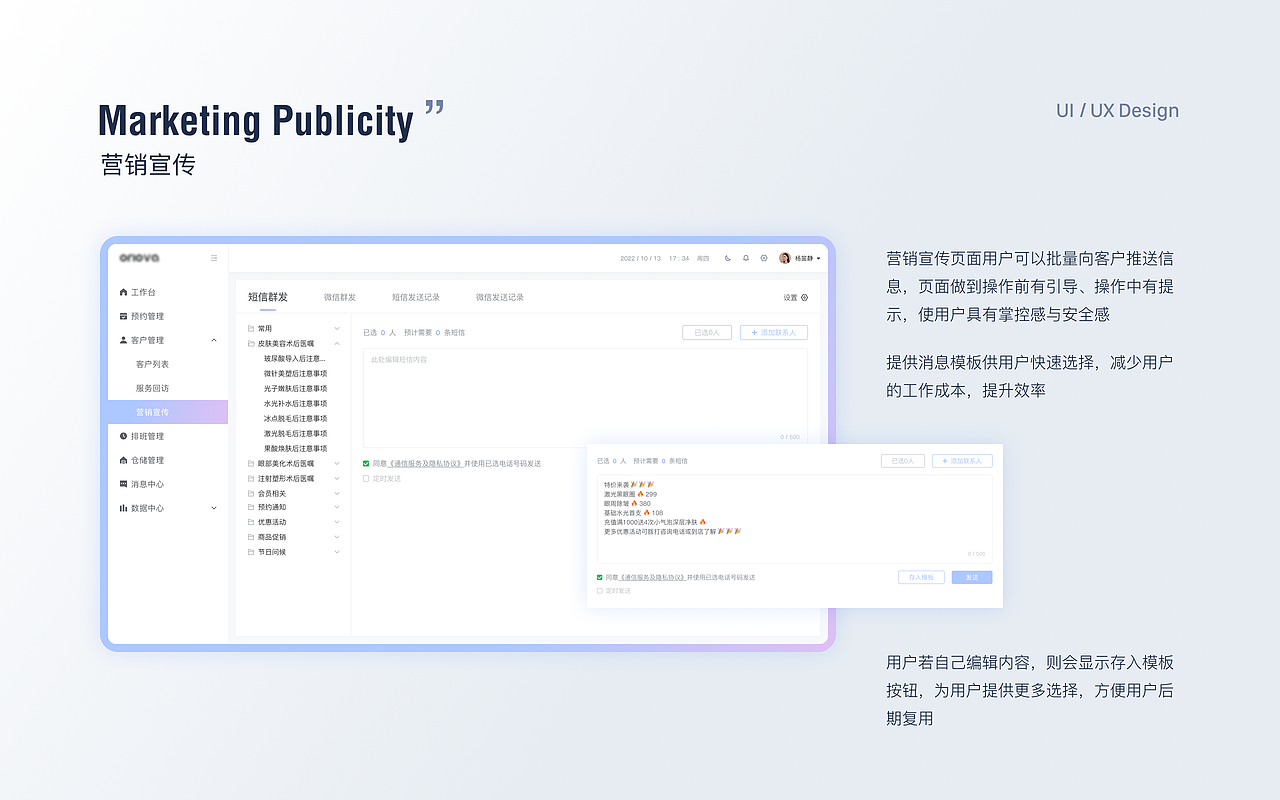Save message with the 存入模板 button
Viewport: 1280px width, 800px height.
[920, 577]
